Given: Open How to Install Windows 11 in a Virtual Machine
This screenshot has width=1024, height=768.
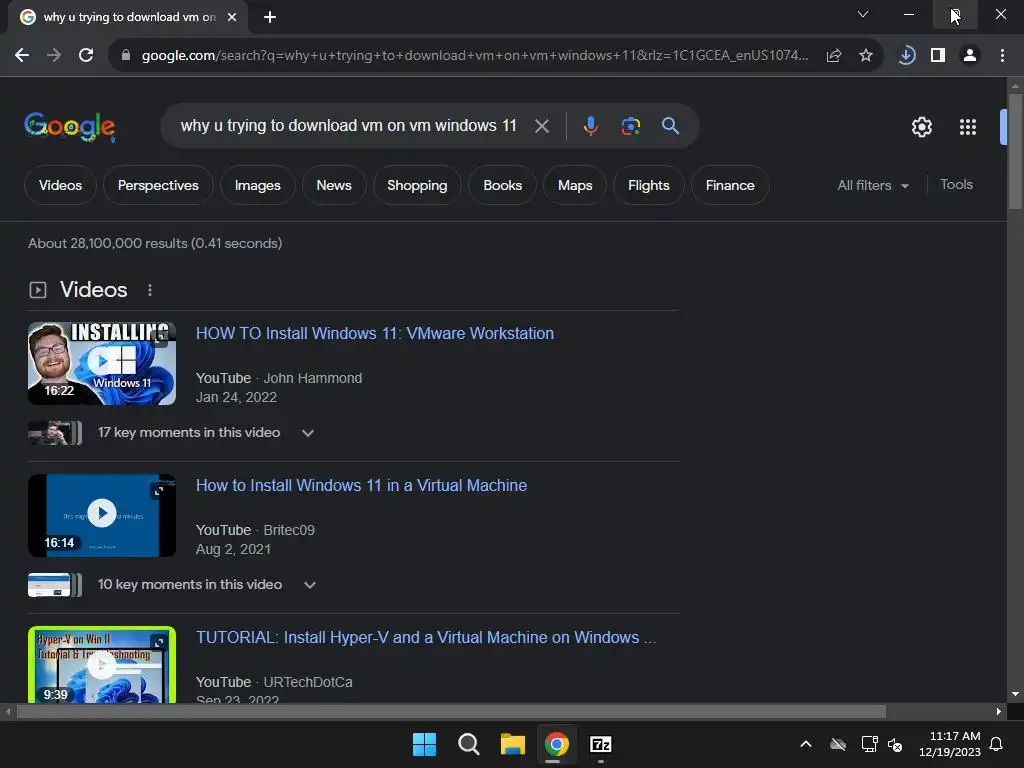Looking at the screenshot, I should click(361, 485).
